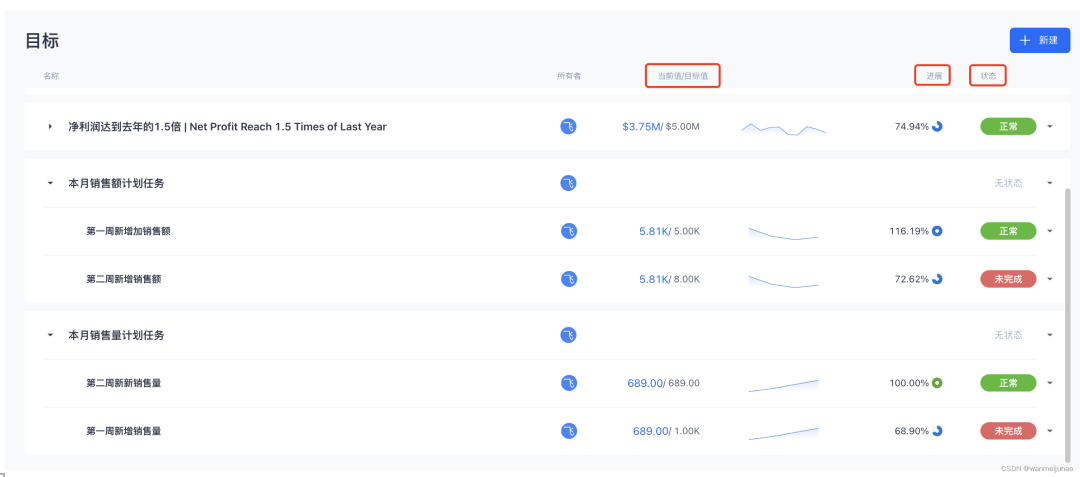Click trend sparkline for 第一周新增销售量
The width and height of the screenshot is (1080, 477).
(783, 432)
